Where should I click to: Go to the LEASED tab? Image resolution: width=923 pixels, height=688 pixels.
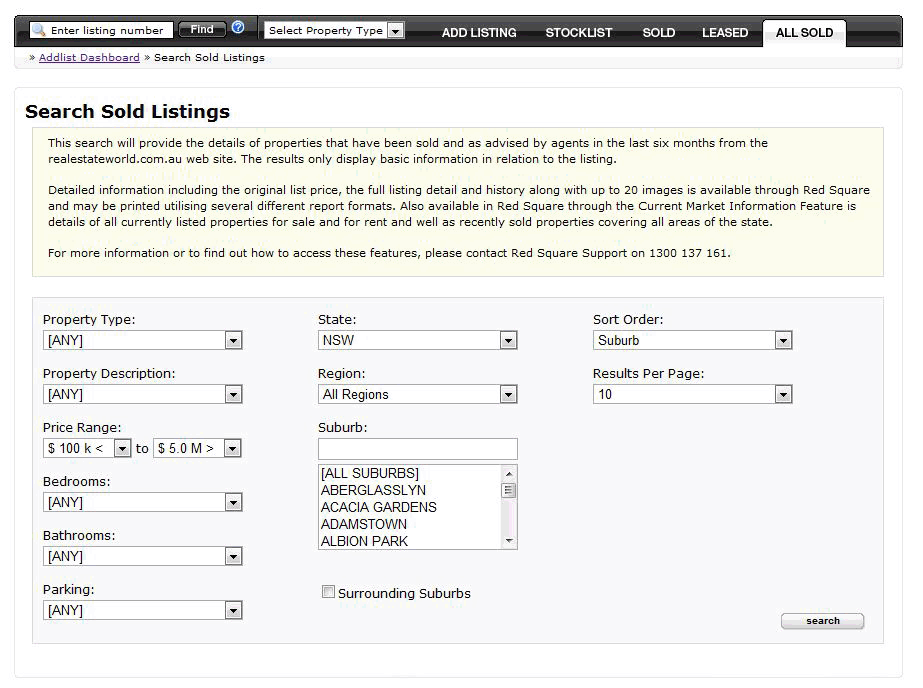tap(725, 33)
